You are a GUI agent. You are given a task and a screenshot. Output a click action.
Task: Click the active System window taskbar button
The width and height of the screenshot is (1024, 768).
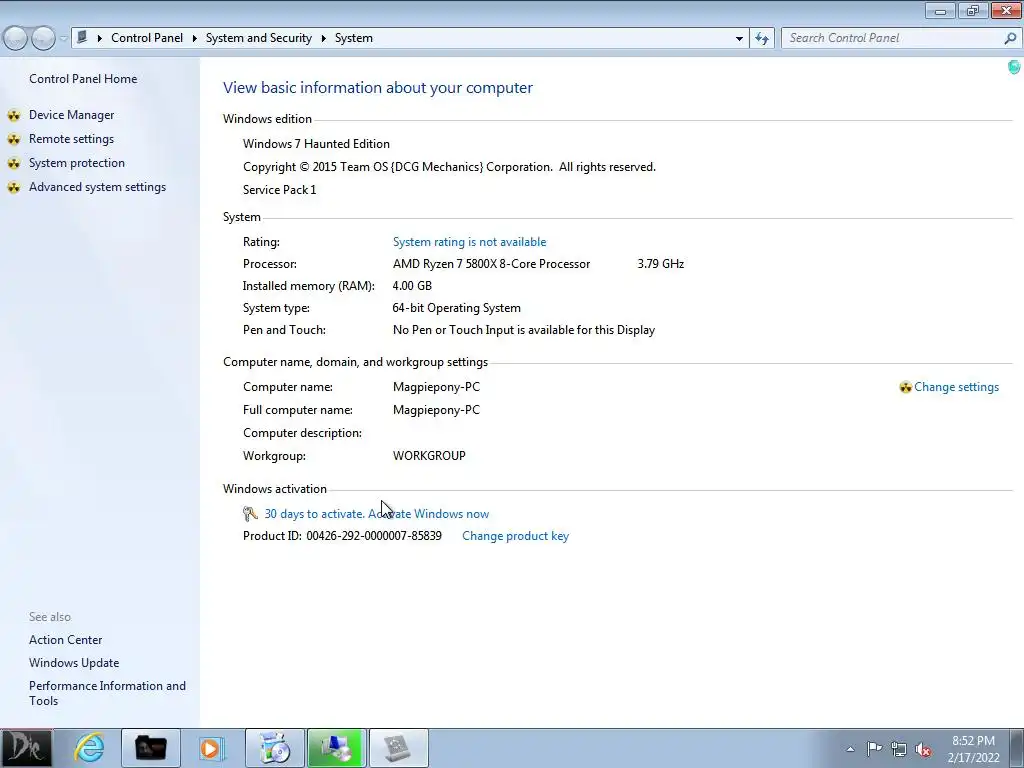[x=337, y=748]
